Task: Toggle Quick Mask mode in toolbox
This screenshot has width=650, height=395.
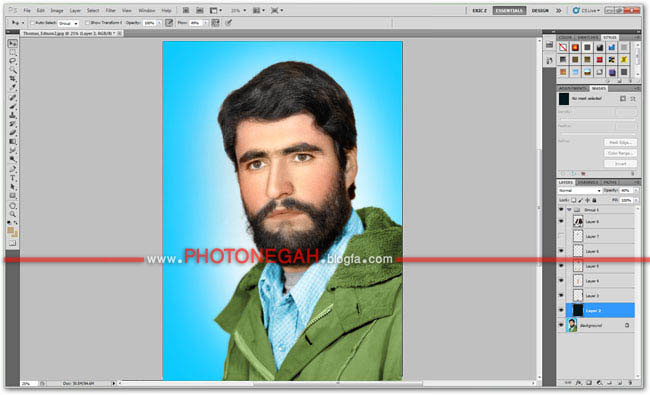Action: [x=13, y=243]
